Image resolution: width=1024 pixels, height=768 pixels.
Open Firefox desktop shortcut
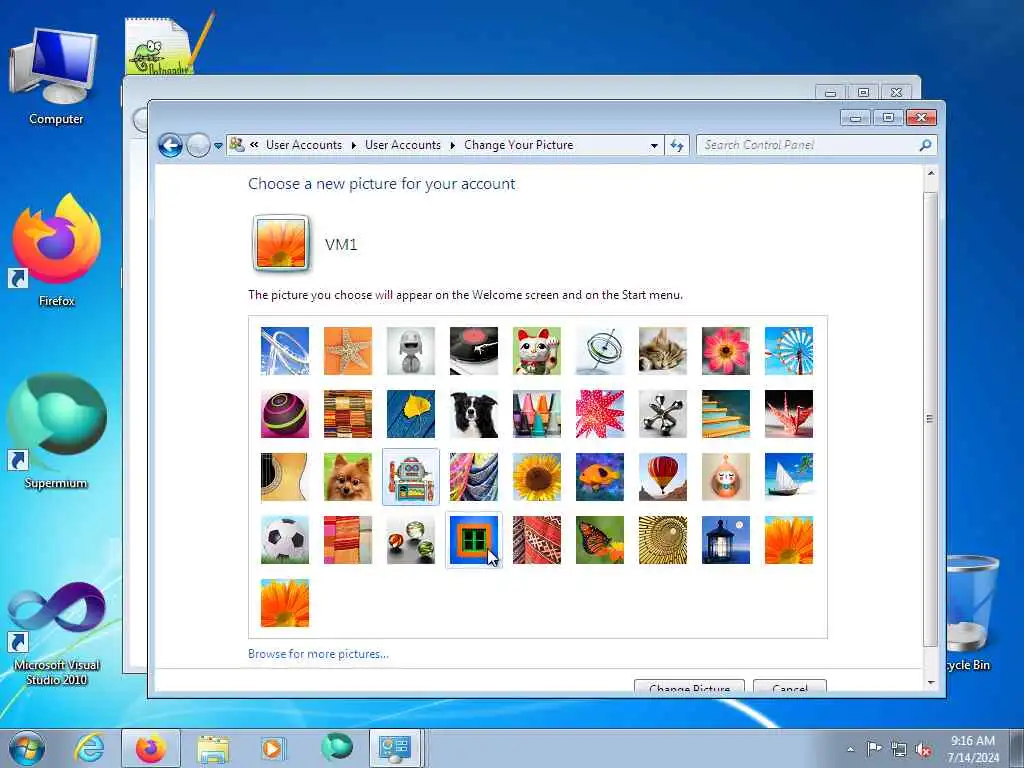(56, 249)
